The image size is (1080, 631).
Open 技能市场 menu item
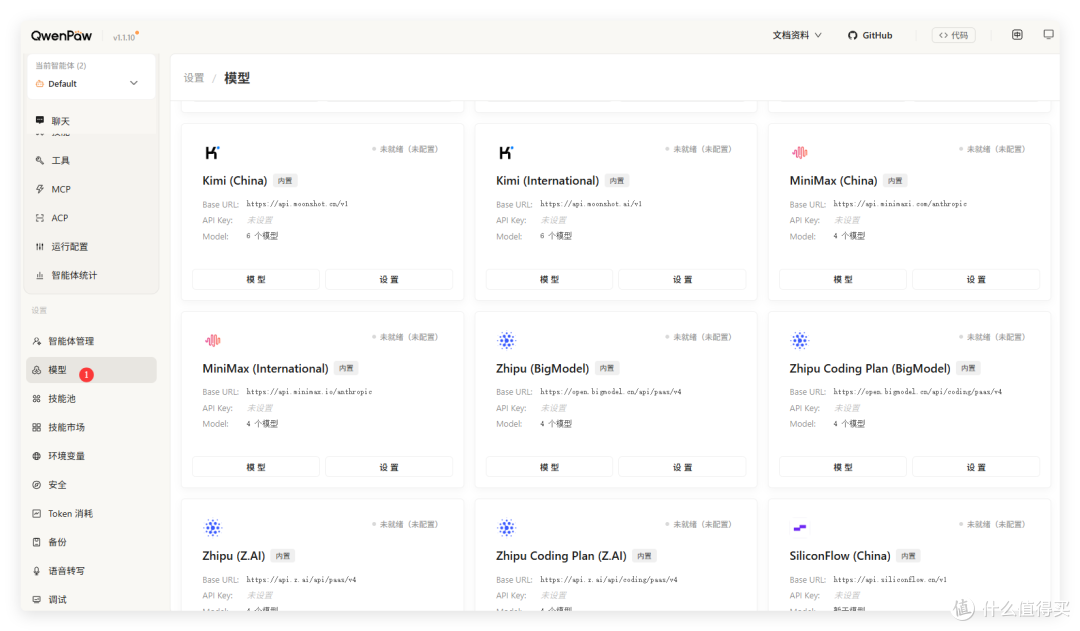[x=66, y=427]
